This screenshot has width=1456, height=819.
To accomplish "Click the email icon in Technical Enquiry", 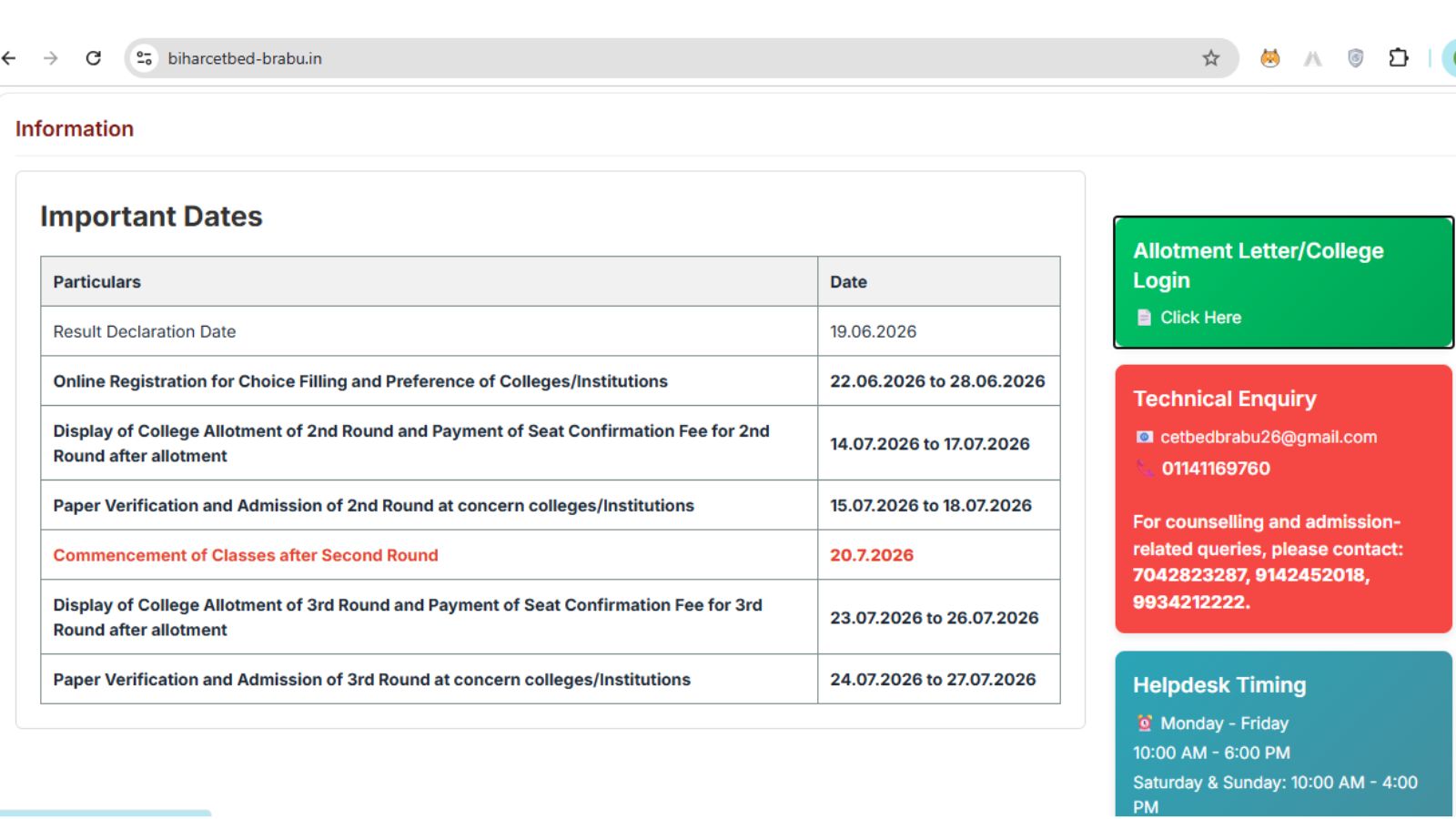I will pos(1144,437).
